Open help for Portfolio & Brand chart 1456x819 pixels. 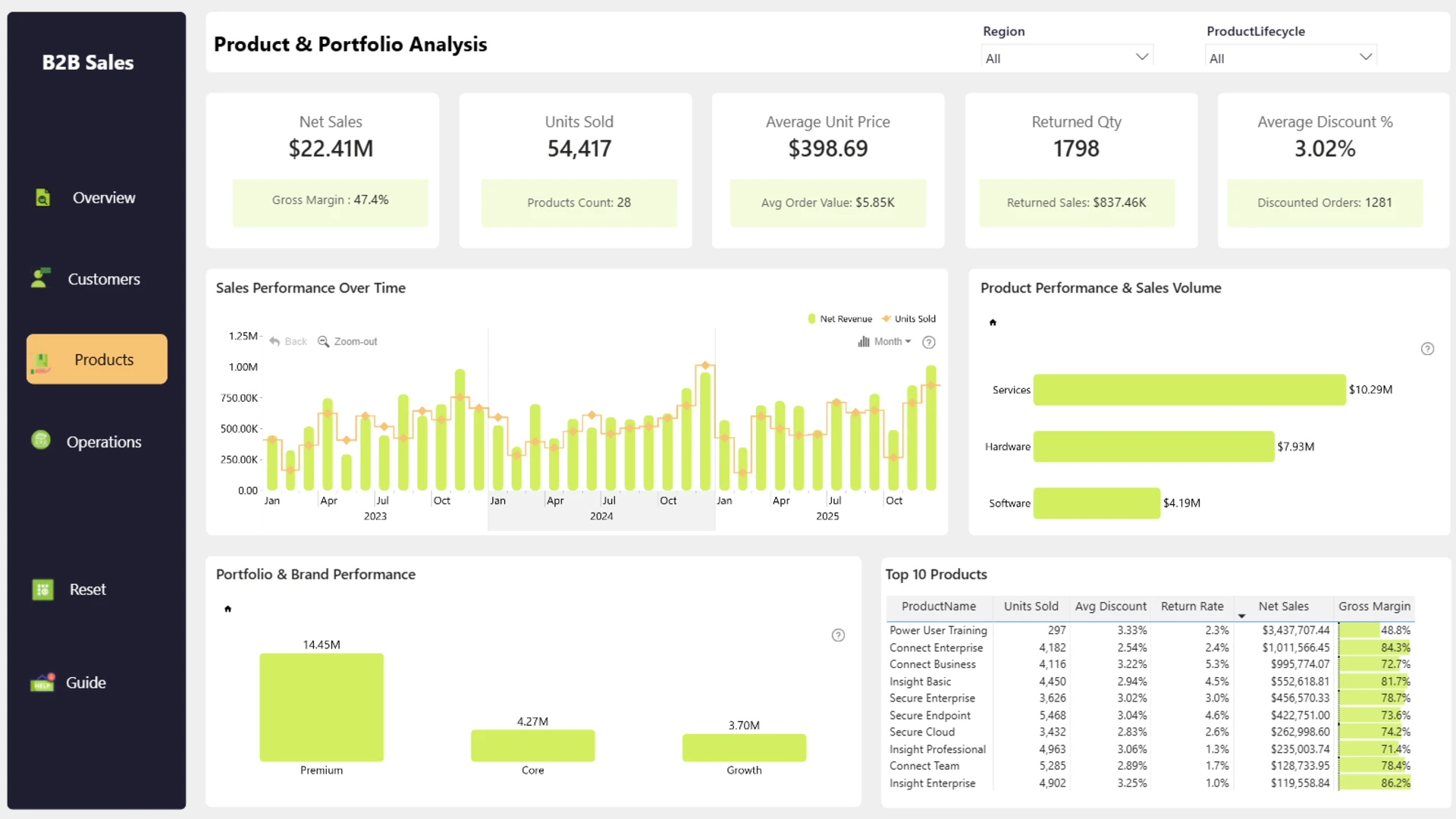838,635
